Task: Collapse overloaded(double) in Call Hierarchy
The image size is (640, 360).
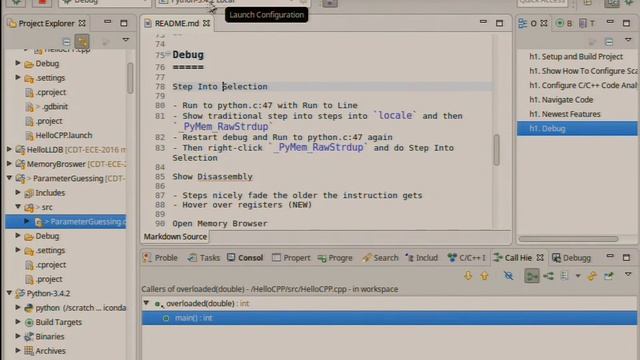Action: pyautogui.click(x=146, y=303)
